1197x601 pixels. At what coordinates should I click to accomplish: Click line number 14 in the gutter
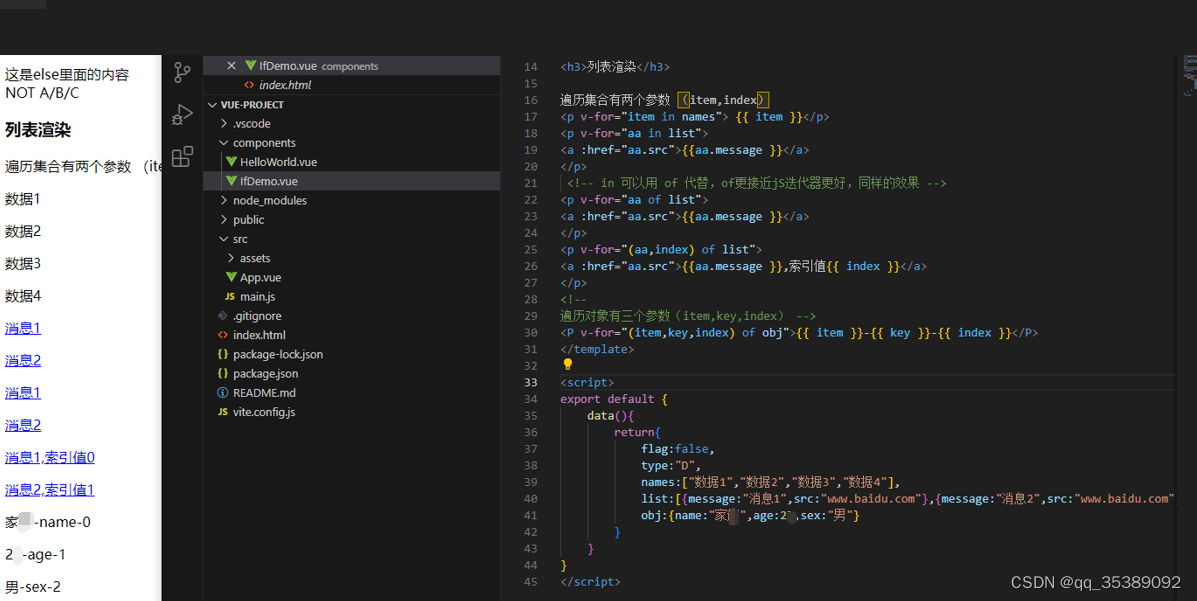click(531, 67)
